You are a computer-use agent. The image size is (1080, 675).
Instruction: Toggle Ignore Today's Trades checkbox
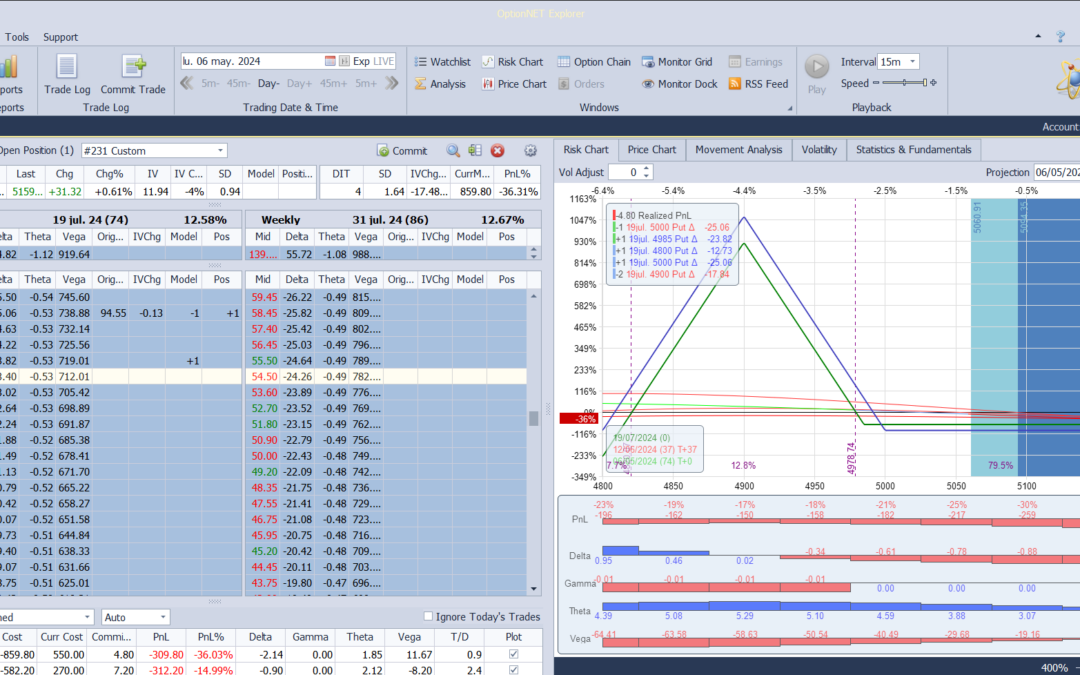pyautogui.click(x=428, y=616)
